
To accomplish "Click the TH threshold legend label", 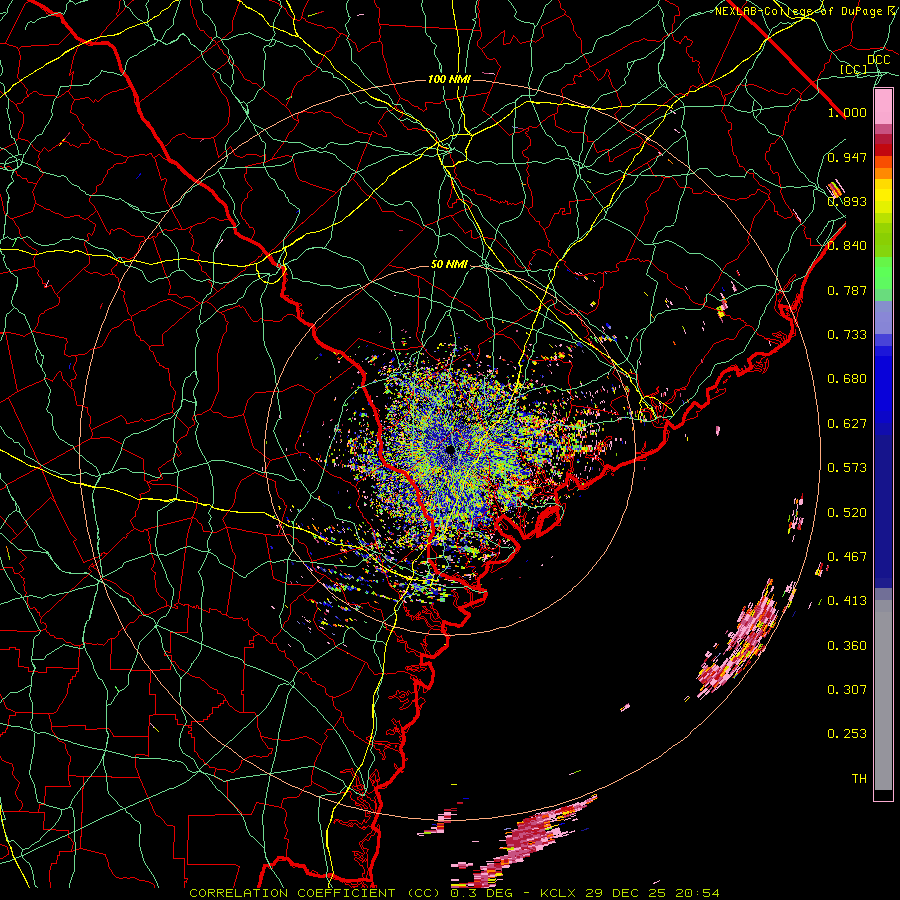I will tap(859, 779).
